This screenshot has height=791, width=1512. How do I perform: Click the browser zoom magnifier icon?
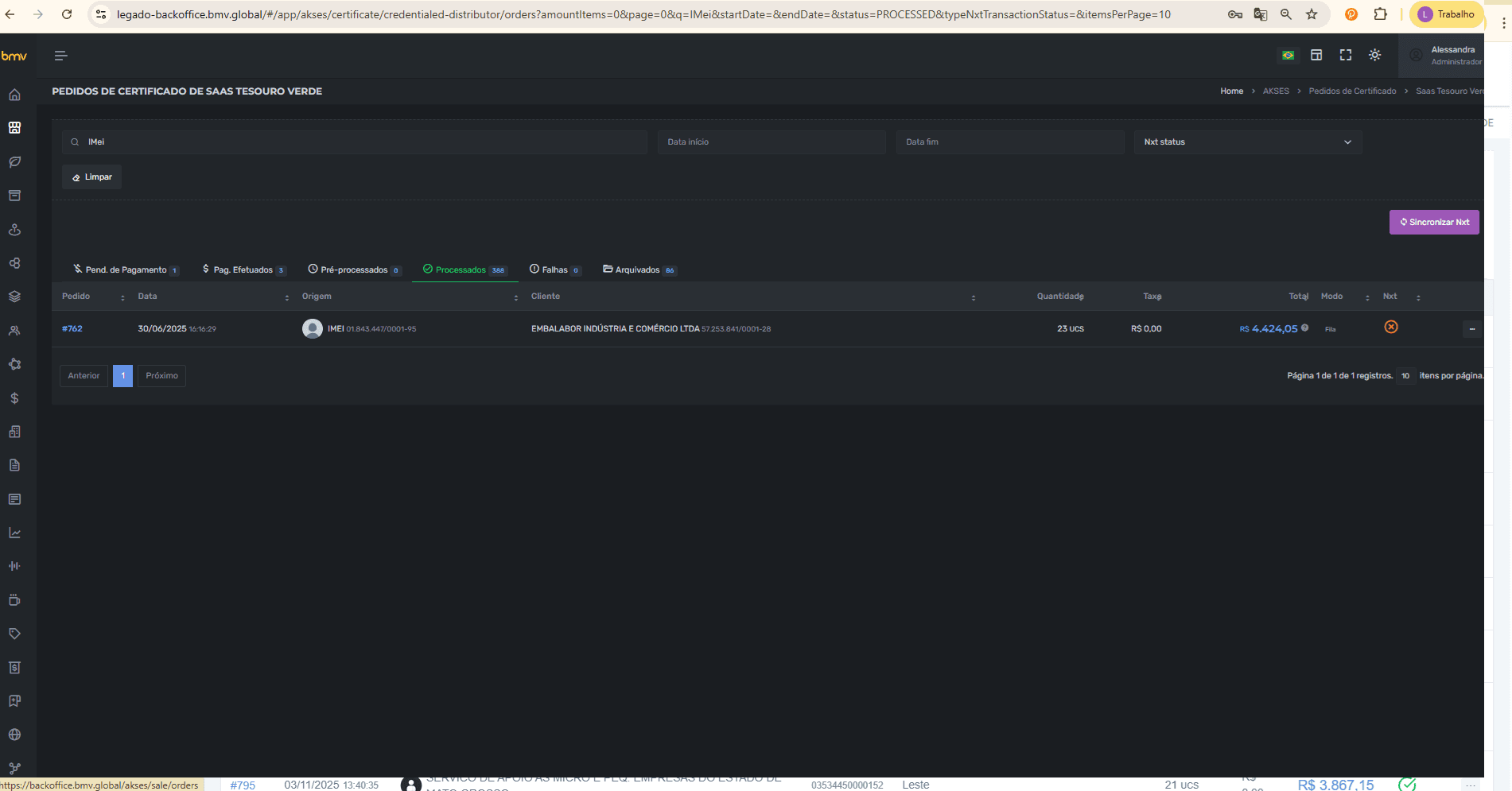tap(1286, 14)
